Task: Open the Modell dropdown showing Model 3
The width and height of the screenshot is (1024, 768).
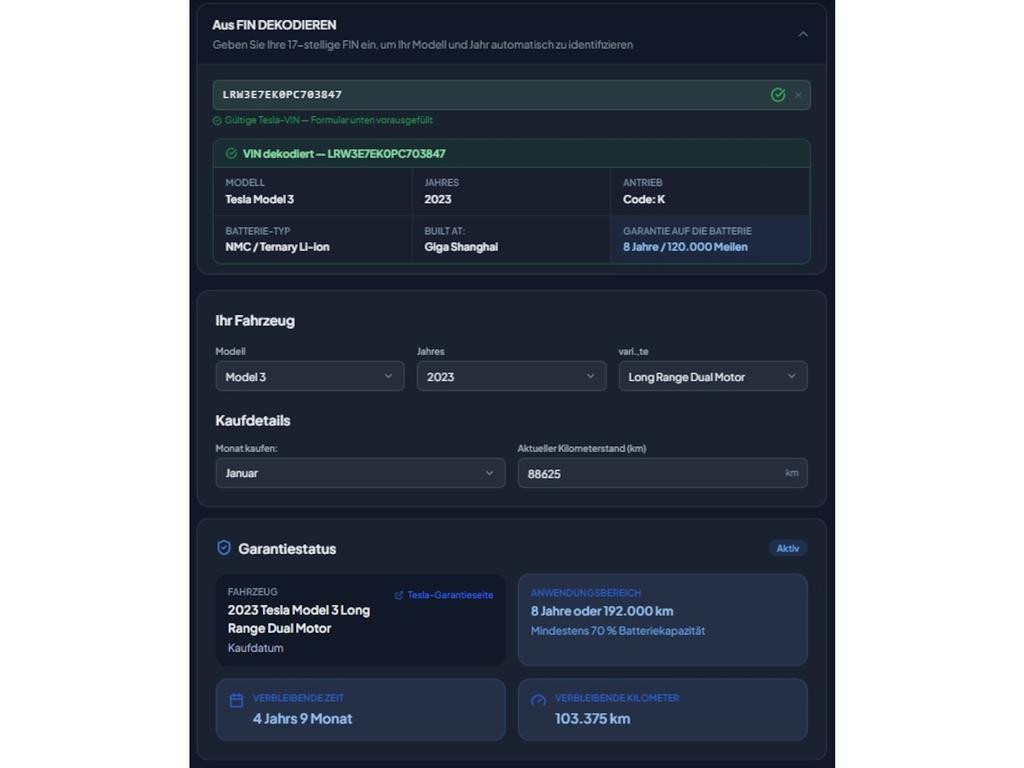Action: 310,376
